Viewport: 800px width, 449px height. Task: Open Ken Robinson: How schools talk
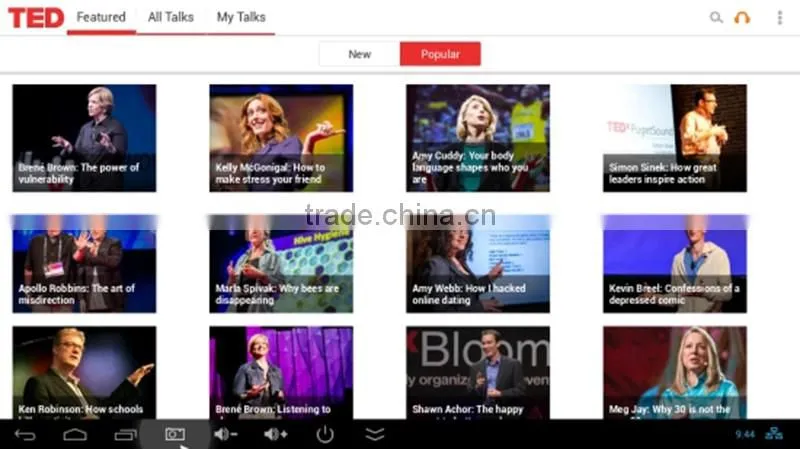pos(84,372)
